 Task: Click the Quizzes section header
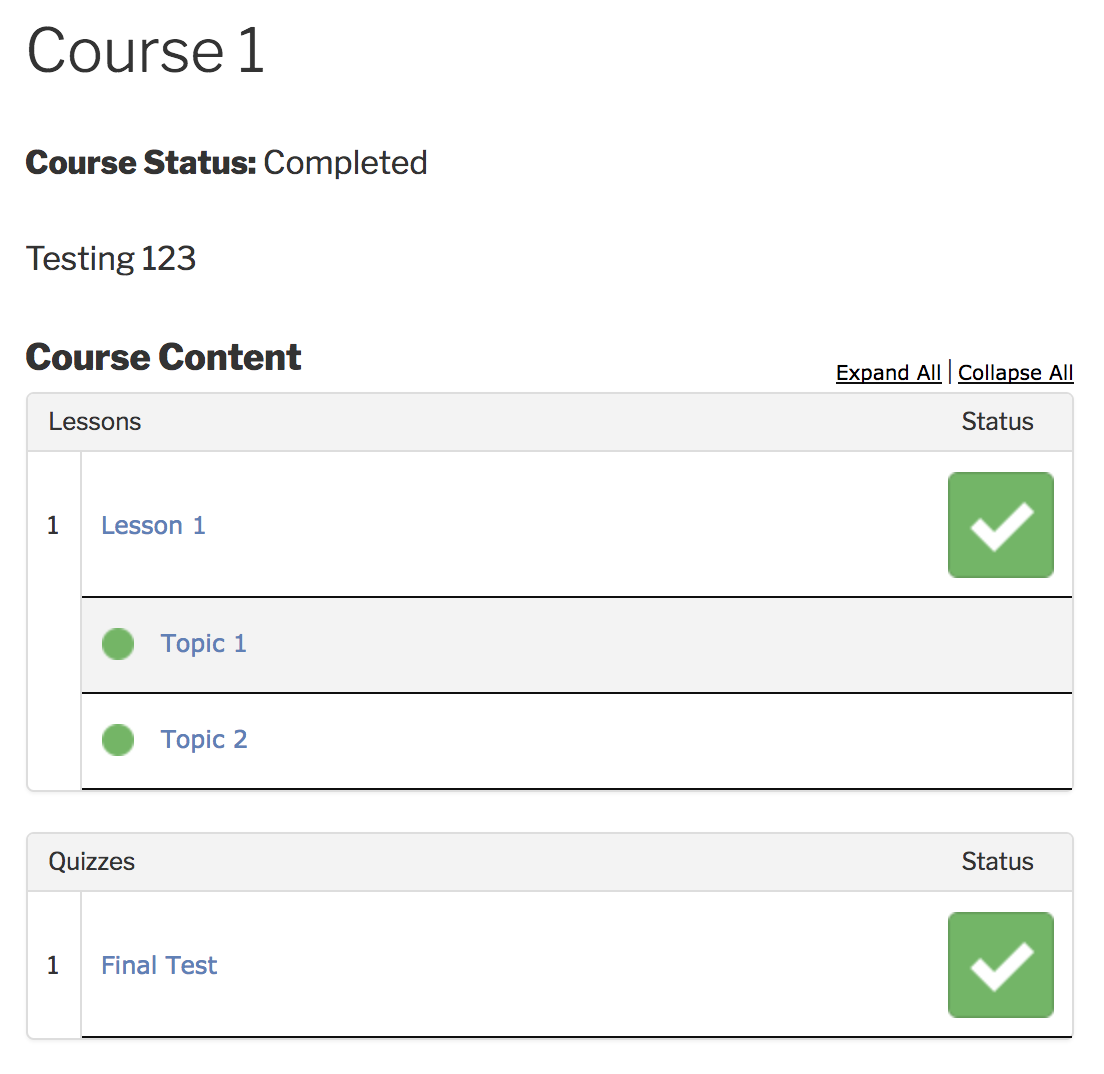pos(92,861)
